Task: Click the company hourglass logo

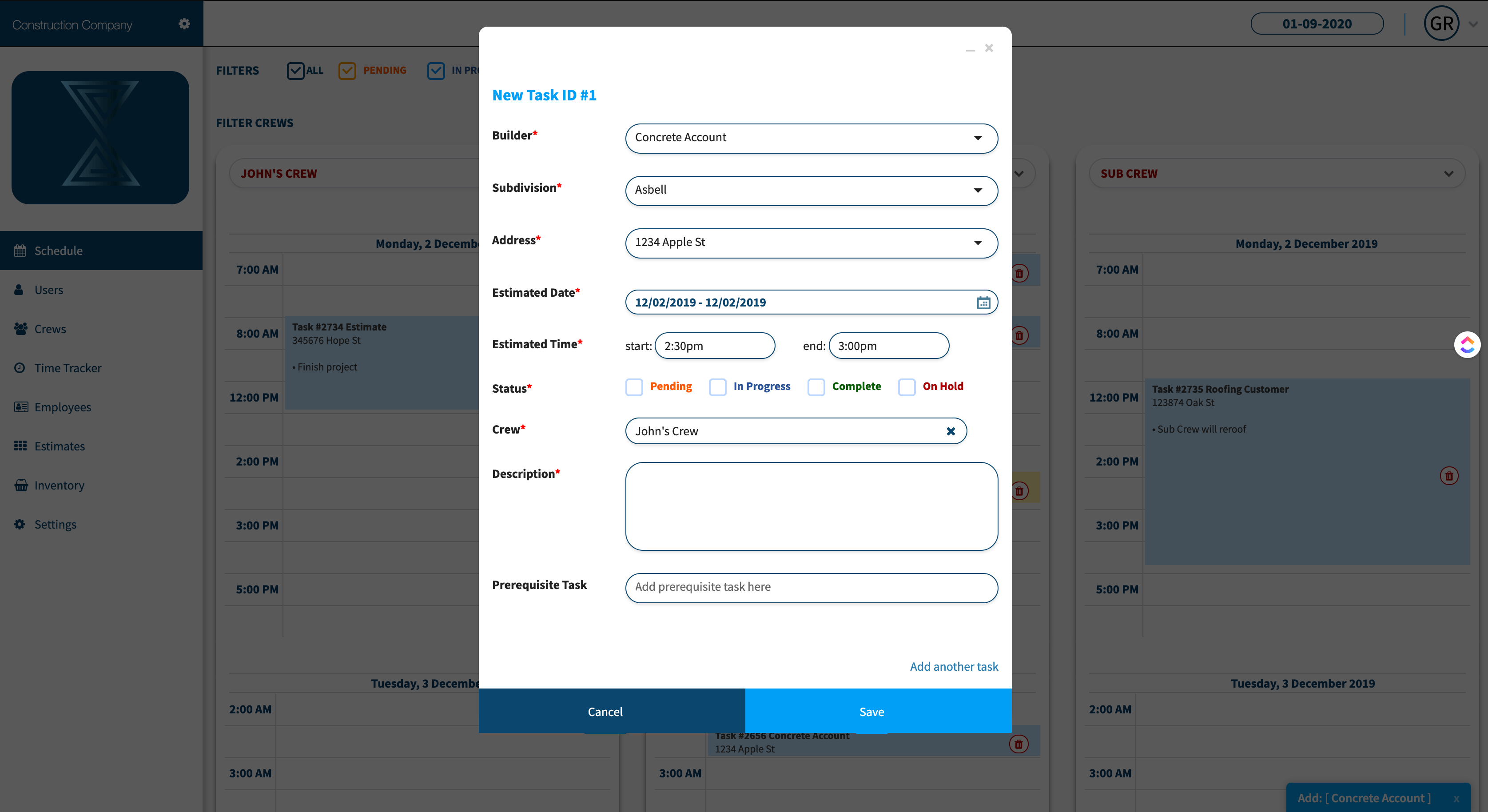Action: (100, 137)
